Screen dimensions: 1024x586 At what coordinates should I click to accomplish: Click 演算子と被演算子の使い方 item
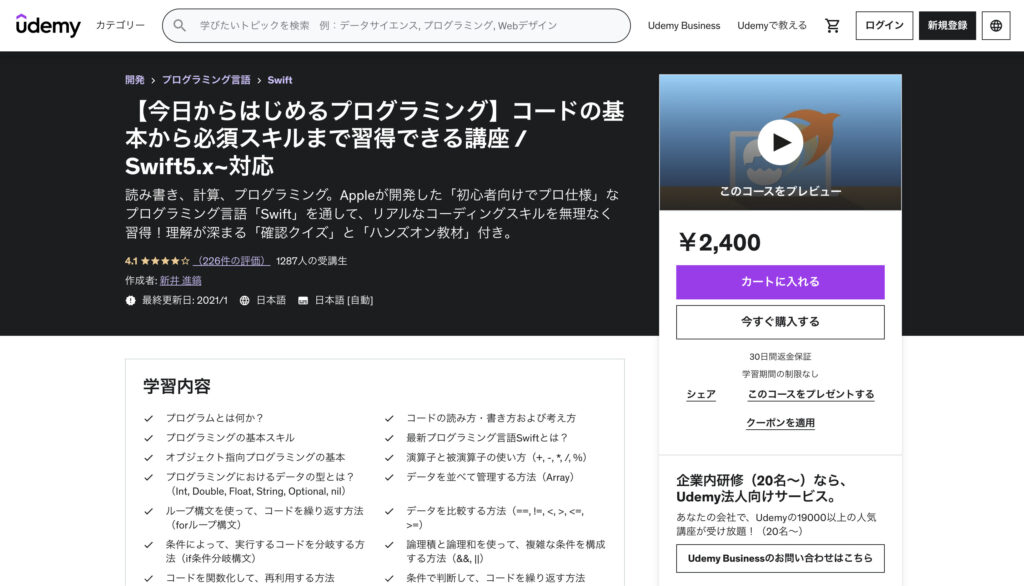[496, 457]
